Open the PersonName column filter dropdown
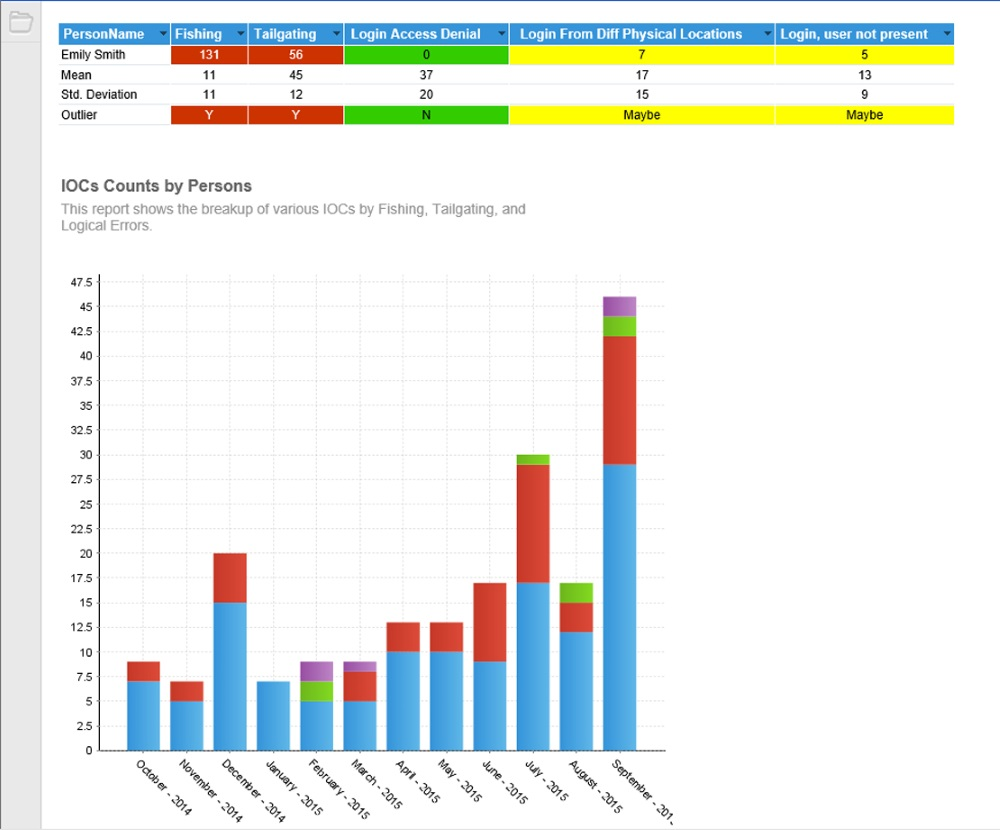Screen dimensions: 1000x830 click(x=163, y=34)
